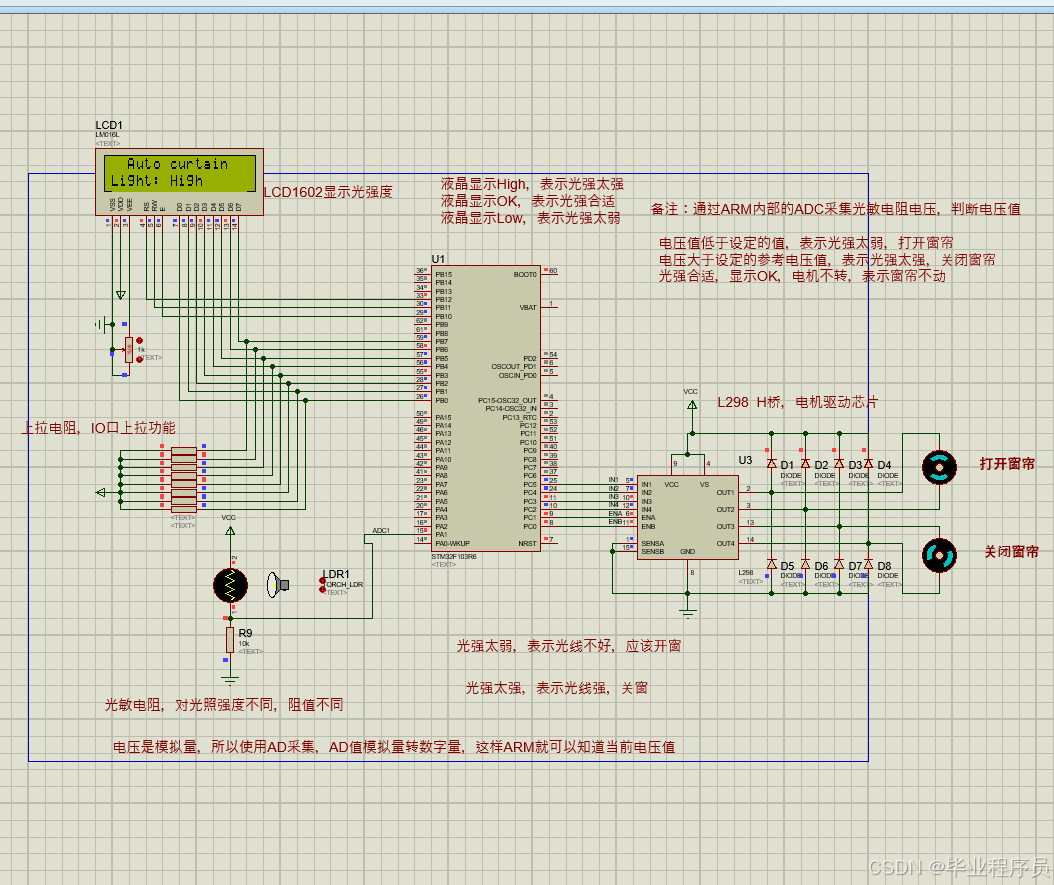Select the ground symbol left of potentiometer
Screen dimensions: 1054x885
(x=101, y=325)
